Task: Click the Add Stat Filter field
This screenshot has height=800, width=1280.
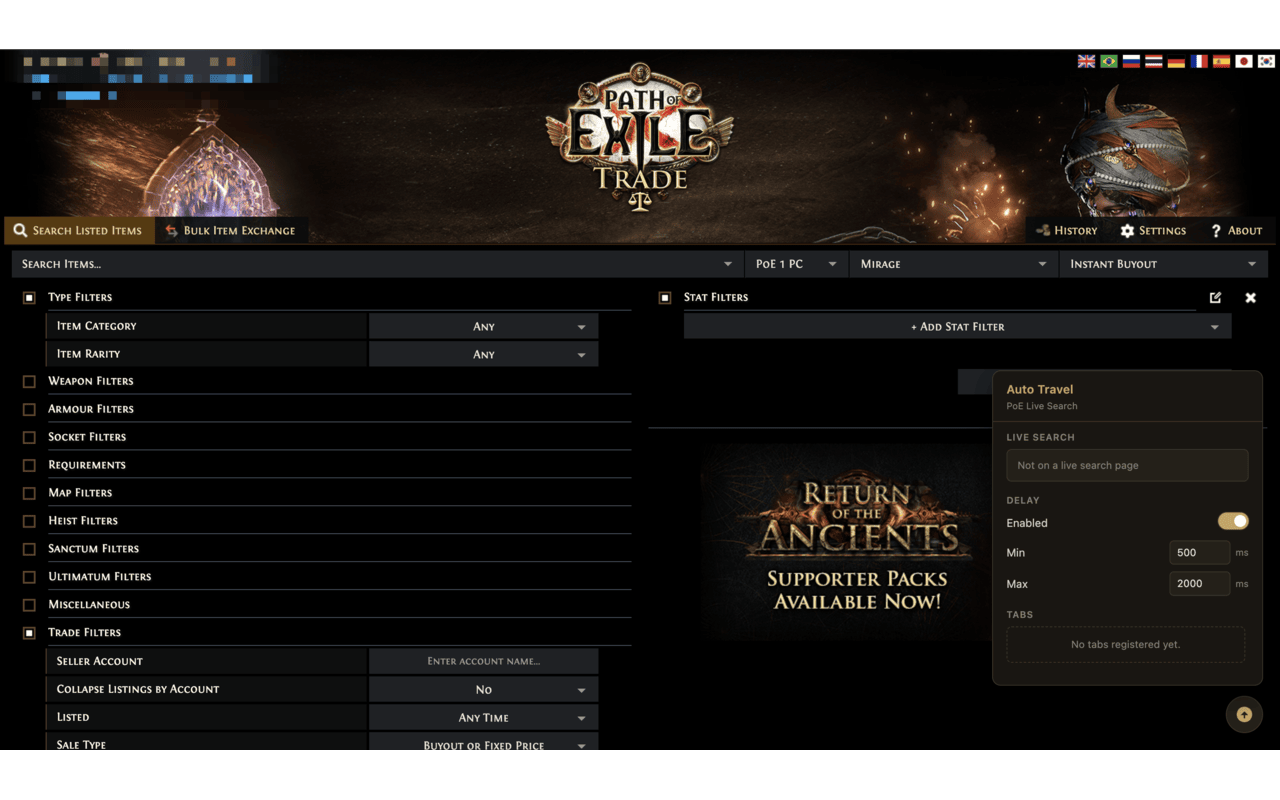Action: [957, 326]
